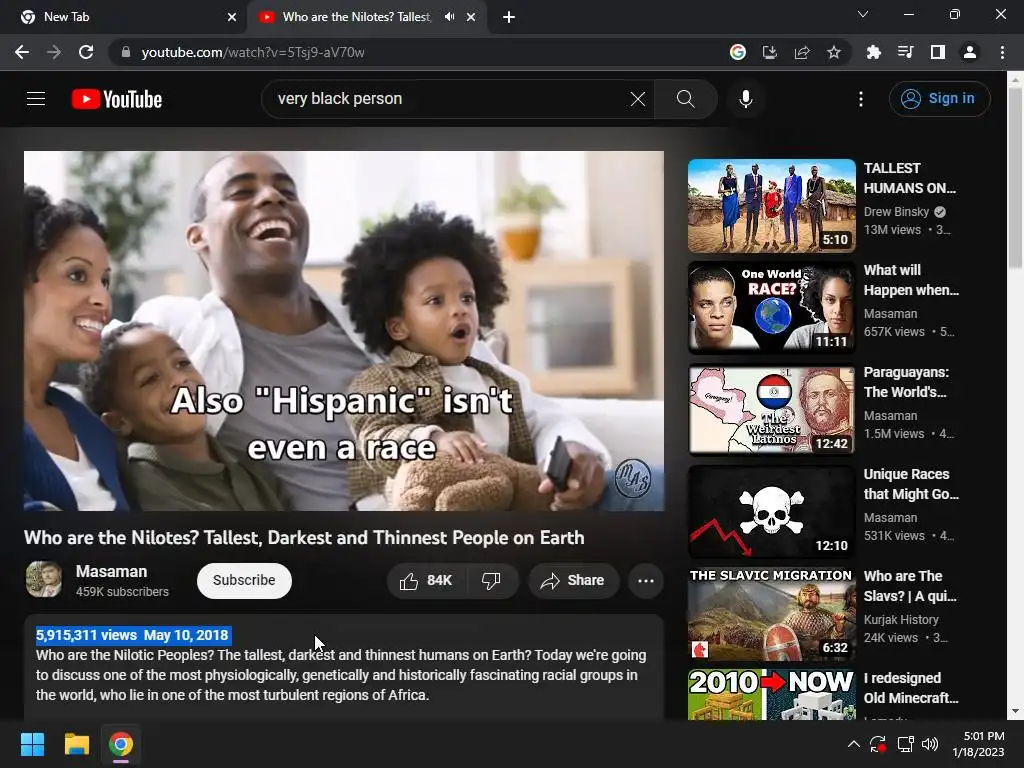Open the taskbar clock at 5:01 PM
This screenshot has width=1024, height=768.
[978, 744]
